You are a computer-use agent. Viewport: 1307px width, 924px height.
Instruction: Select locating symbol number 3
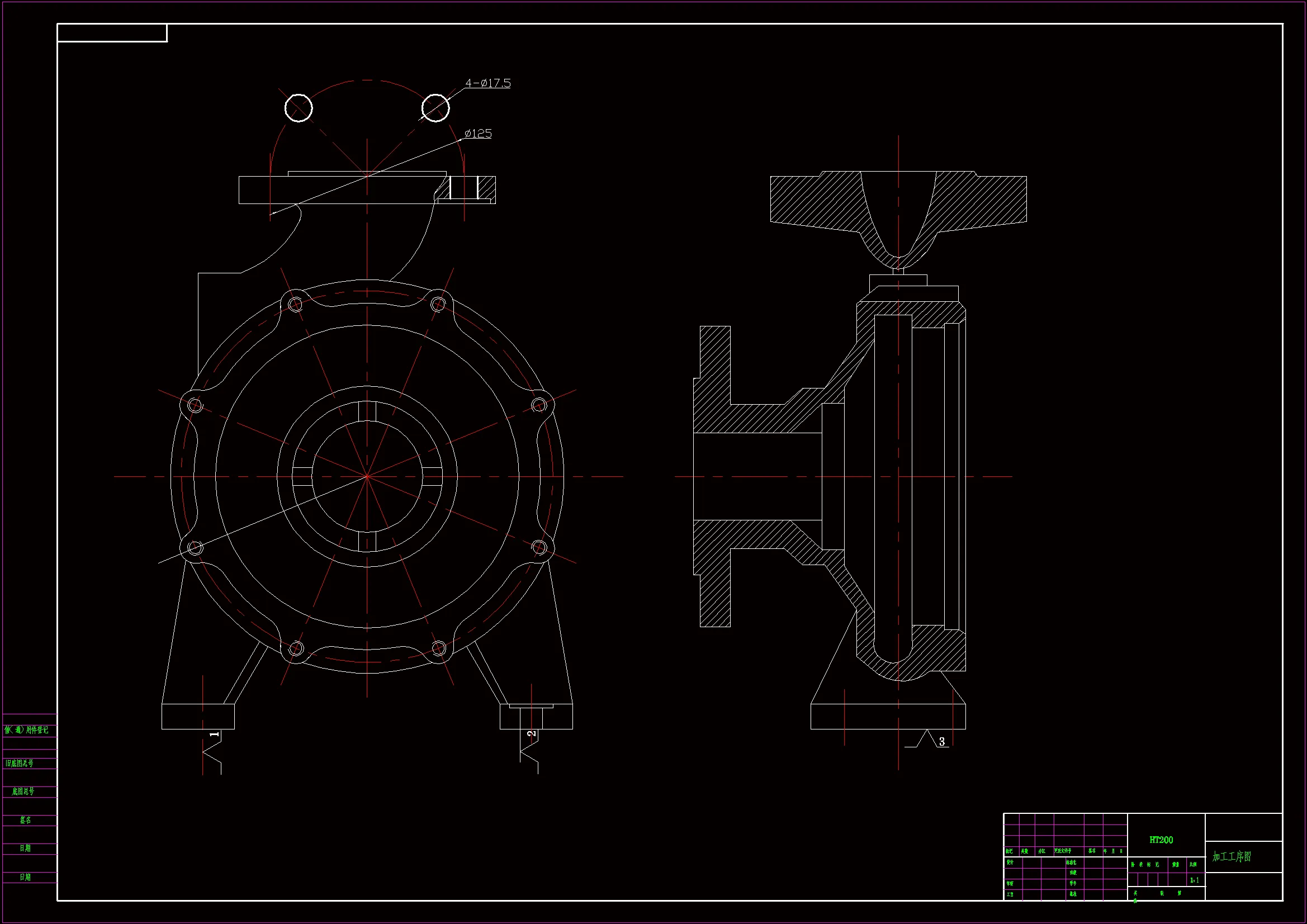click(941, 742)
